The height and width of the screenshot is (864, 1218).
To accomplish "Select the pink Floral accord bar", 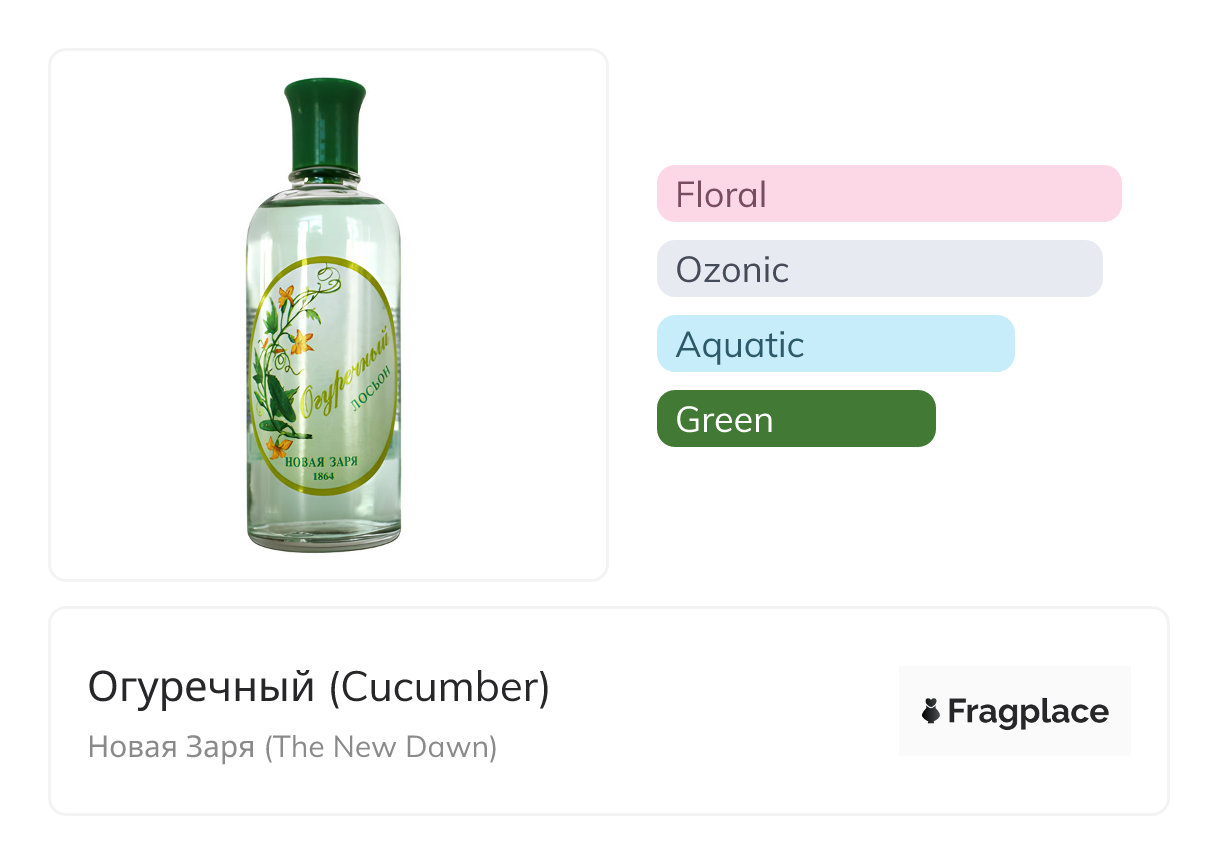I will tap(888, 194).
